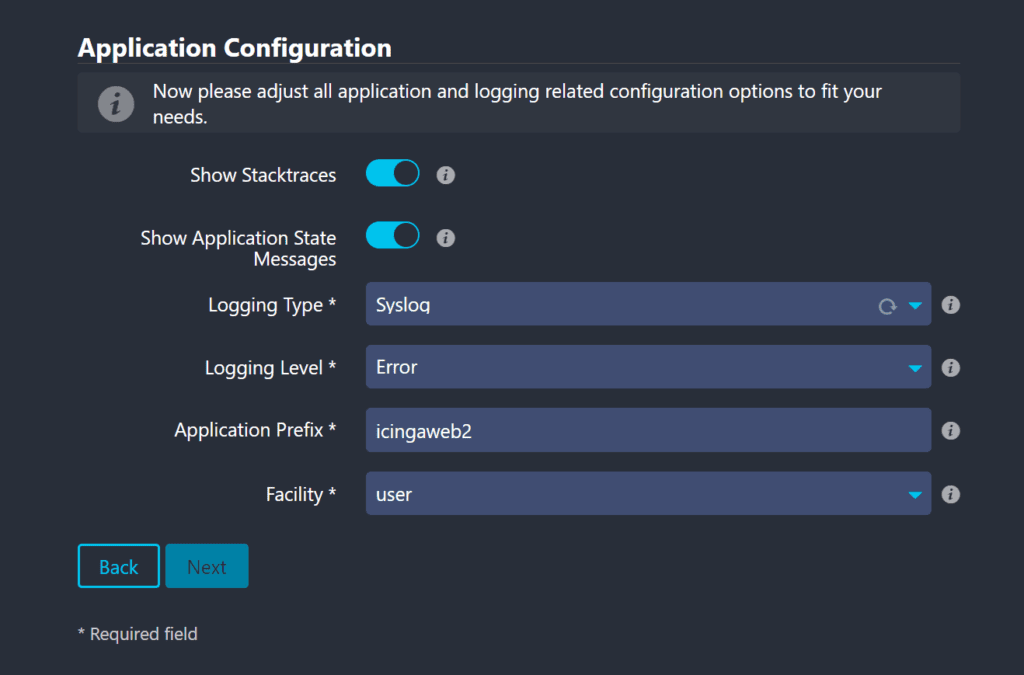Viewport: 1024px width, 675px height.
Task: Click the info icon beside Show Stacktraces
Action: click(x=446, y=175)
